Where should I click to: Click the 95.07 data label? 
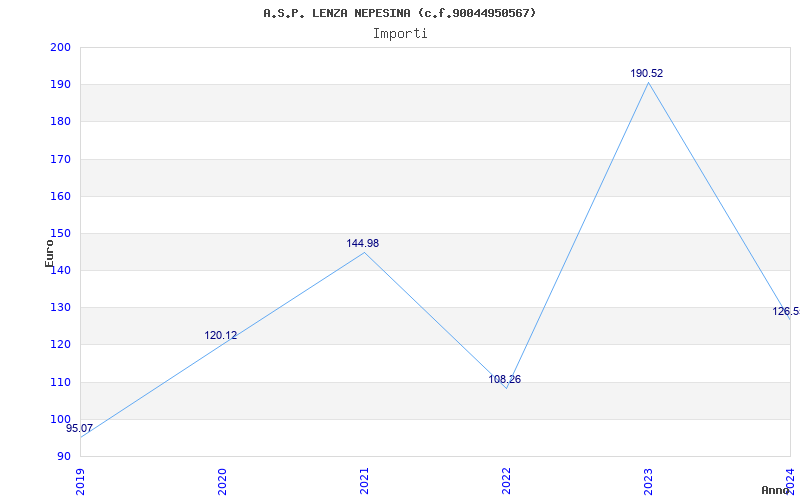(80, 429)
